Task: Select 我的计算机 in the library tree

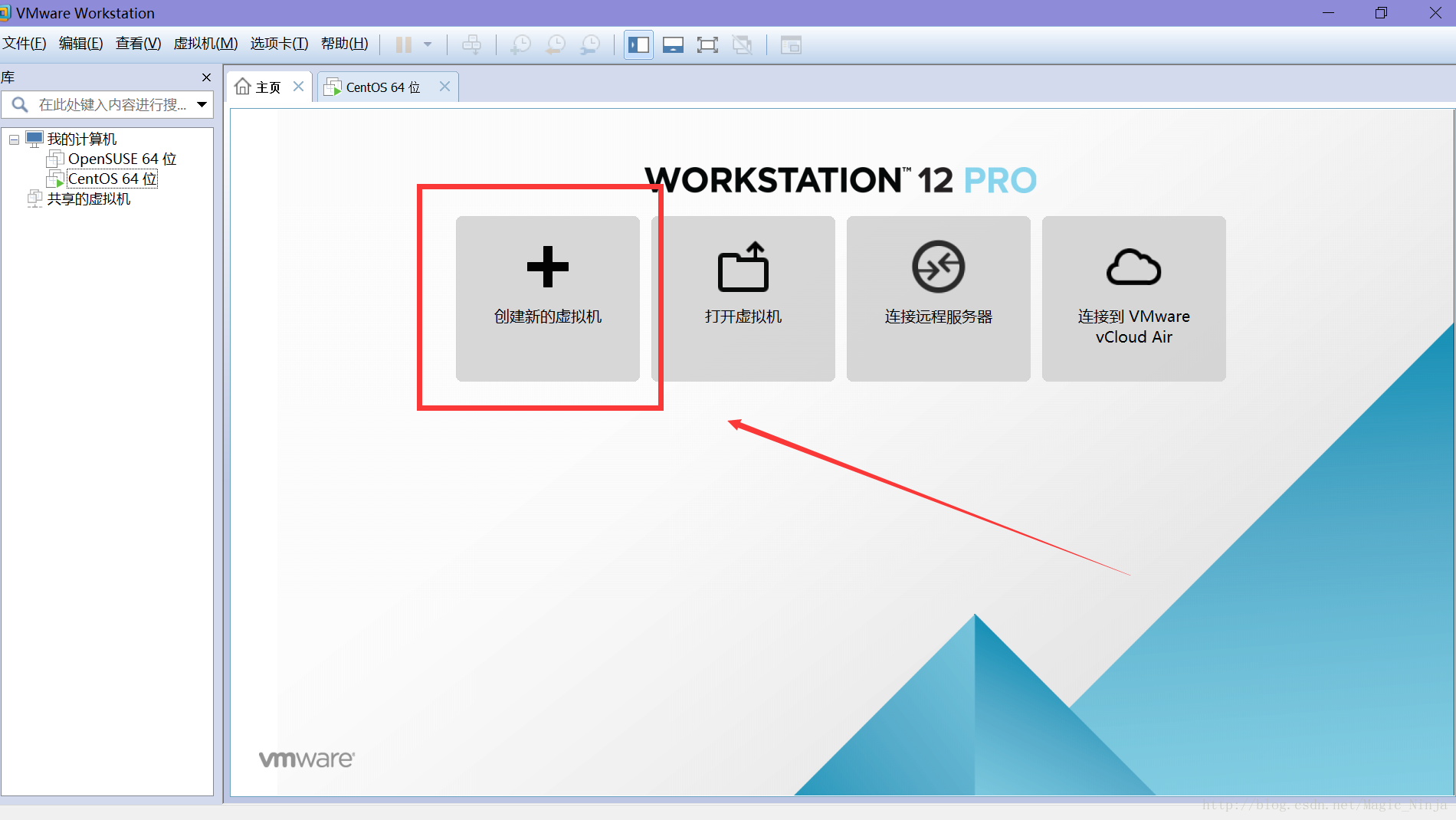Action: 82,139
